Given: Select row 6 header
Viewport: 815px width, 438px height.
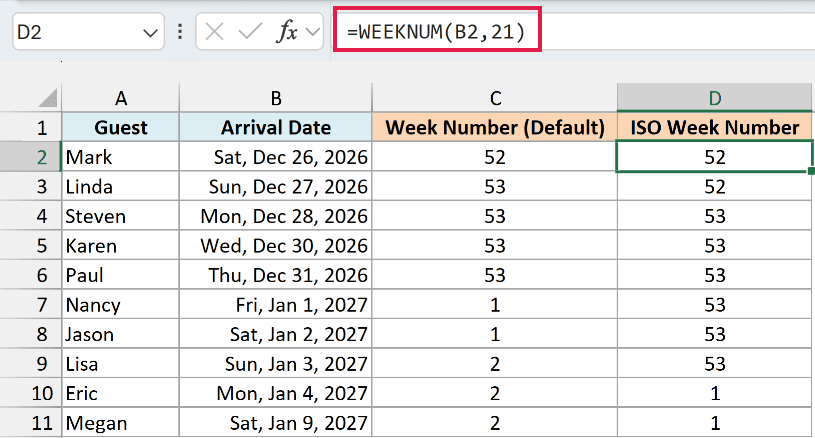Looking at the screenshot, I should click(x=31, y=275).
